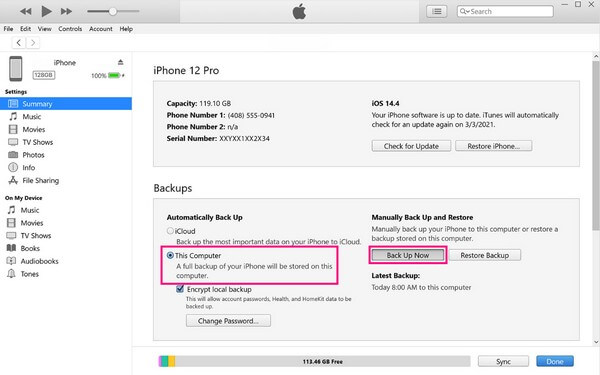Viewport: 600px width, 375px height.
Task: Open the View menu
Action: pos(44,29)
